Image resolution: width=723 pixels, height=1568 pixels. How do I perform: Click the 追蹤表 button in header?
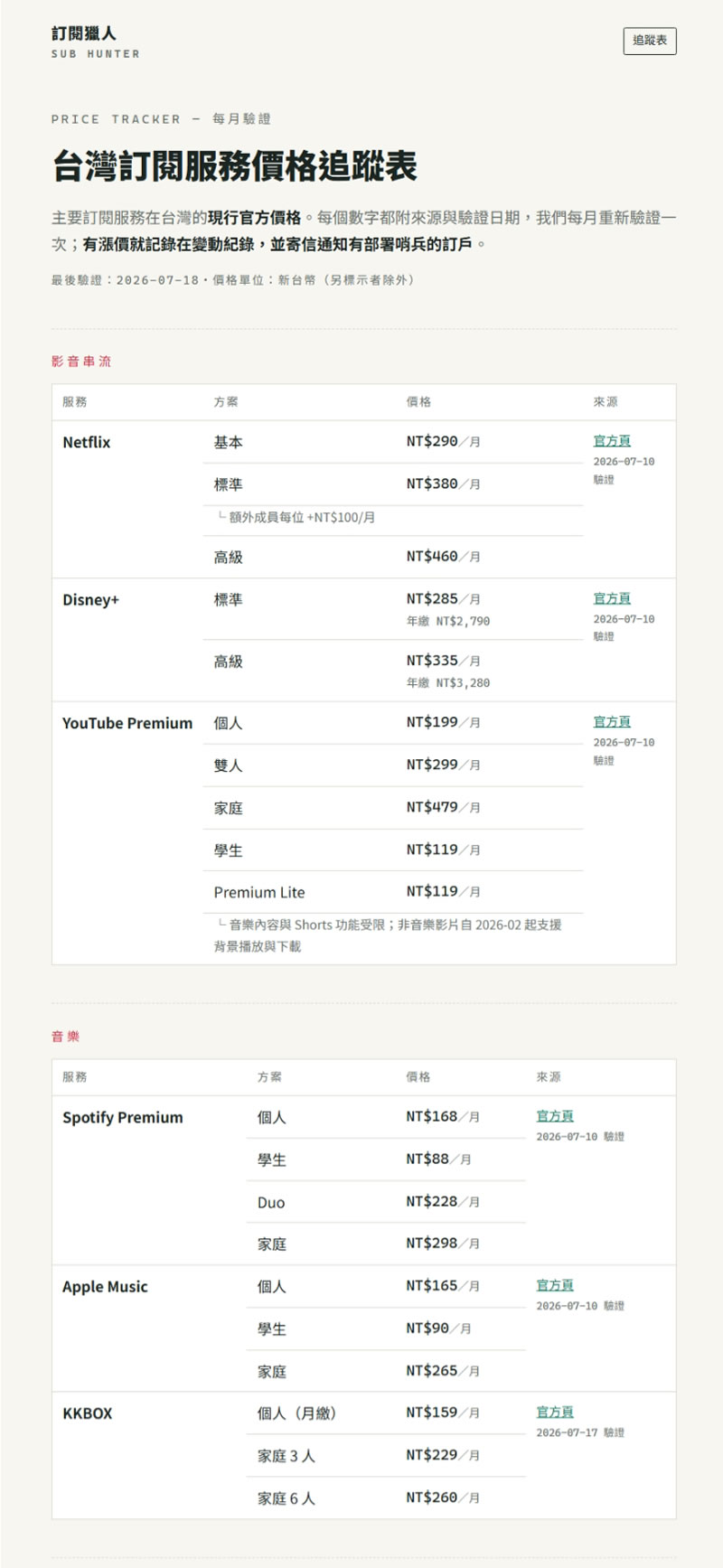tap(650, 41)
